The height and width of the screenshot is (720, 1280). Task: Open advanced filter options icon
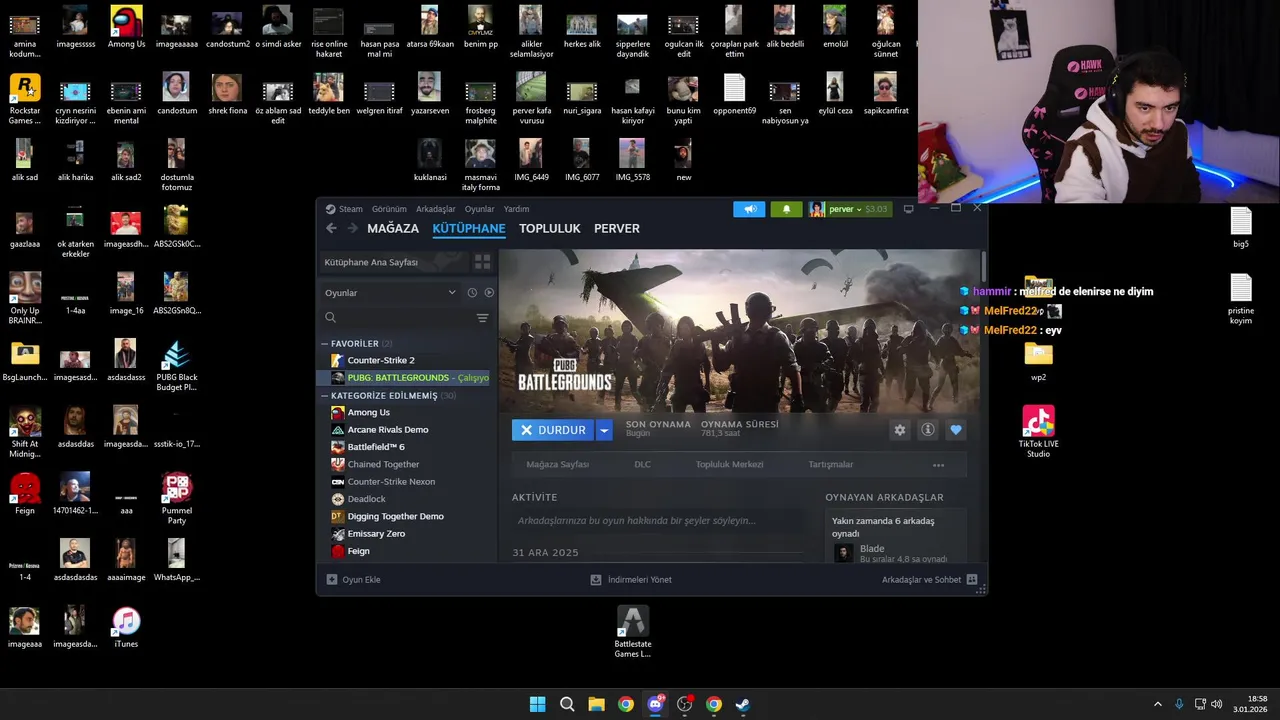point(482,318)
